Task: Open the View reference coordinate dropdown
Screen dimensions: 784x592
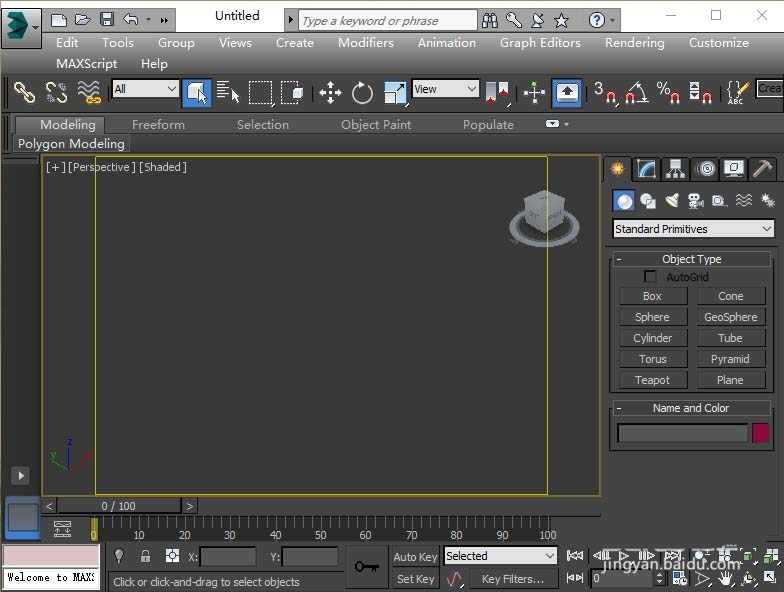Action: pos(445,89)
